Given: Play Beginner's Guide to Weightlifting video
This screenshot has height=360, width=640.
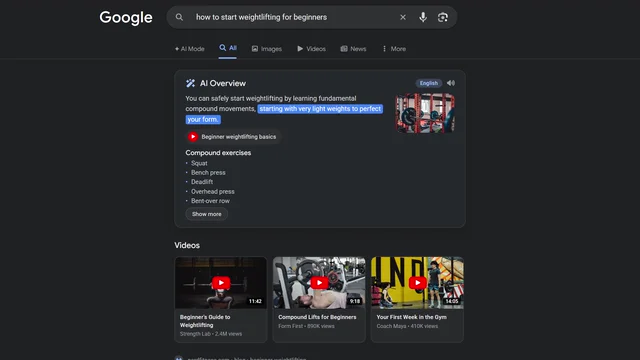Looking at the screenshot, I should tap(221, 283).
